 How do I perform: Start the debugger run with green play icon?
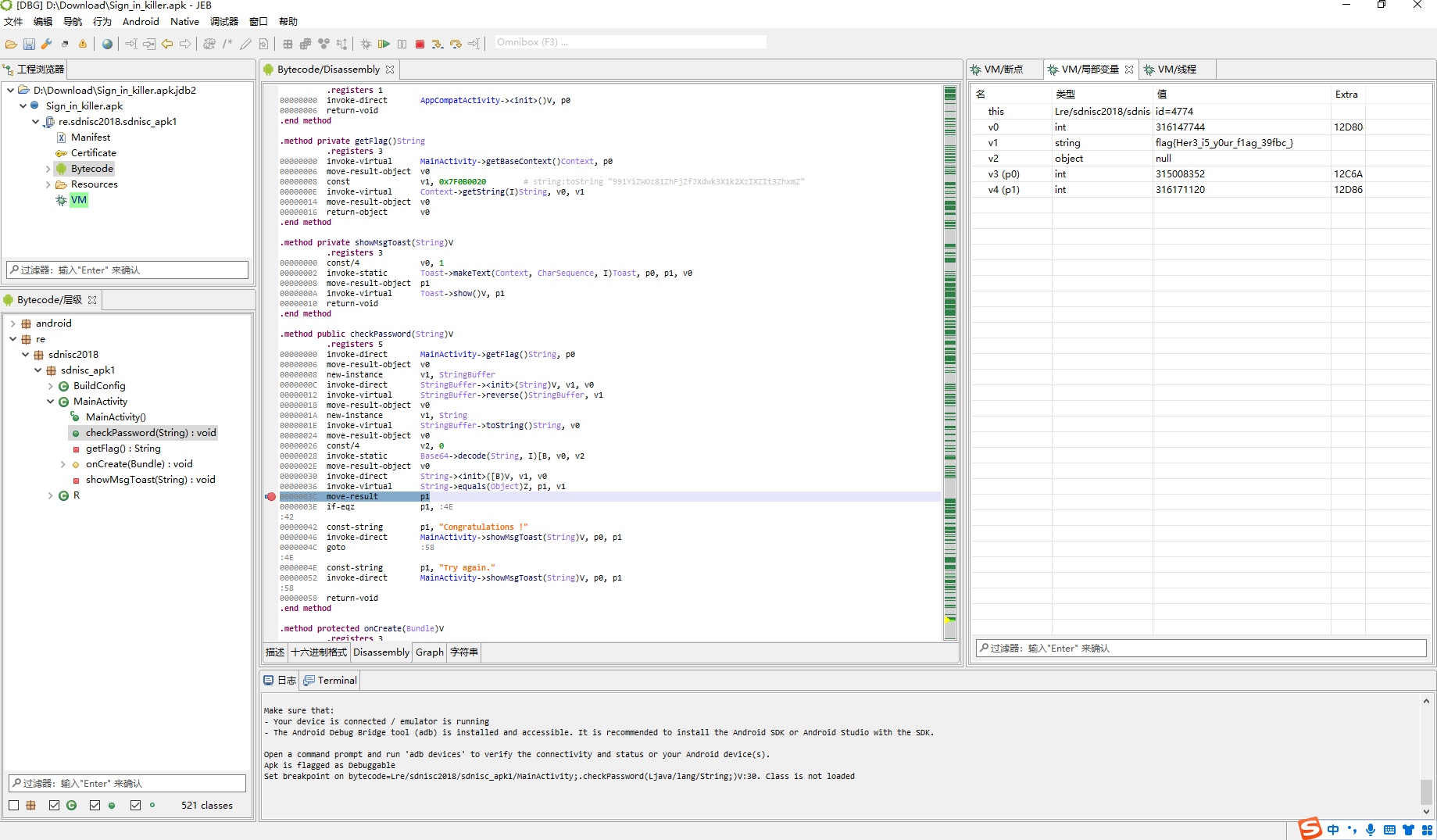(384, 44)
